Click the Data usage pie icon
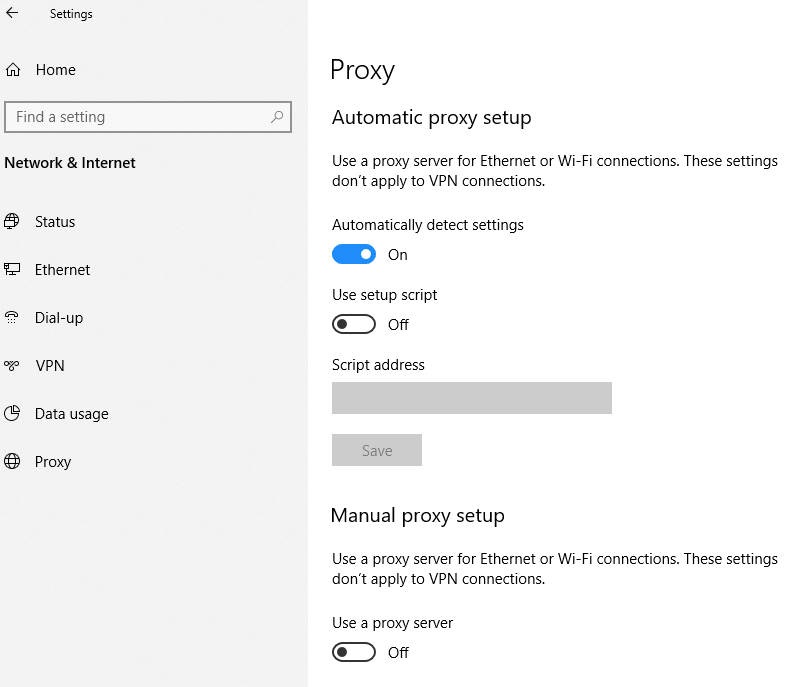The image size is (800, 687). 12,413
